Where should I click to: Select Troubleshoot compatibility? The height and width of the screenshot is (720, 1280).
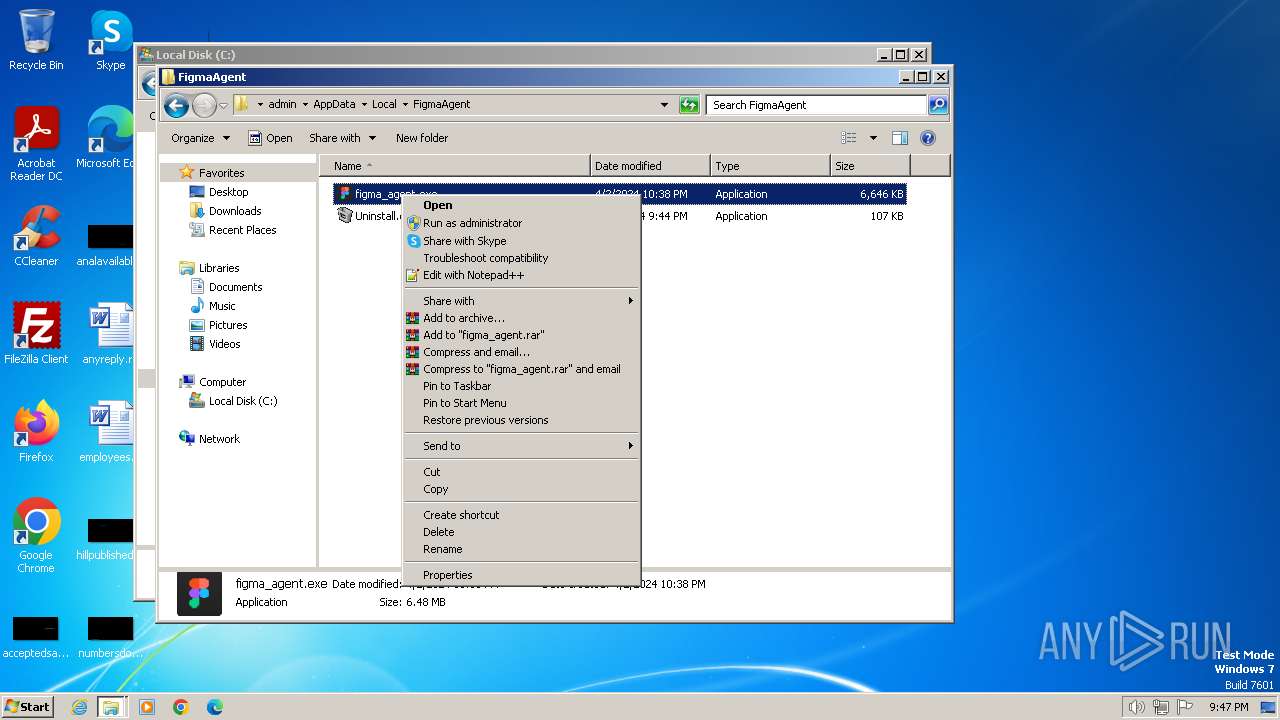pos(521,258)
